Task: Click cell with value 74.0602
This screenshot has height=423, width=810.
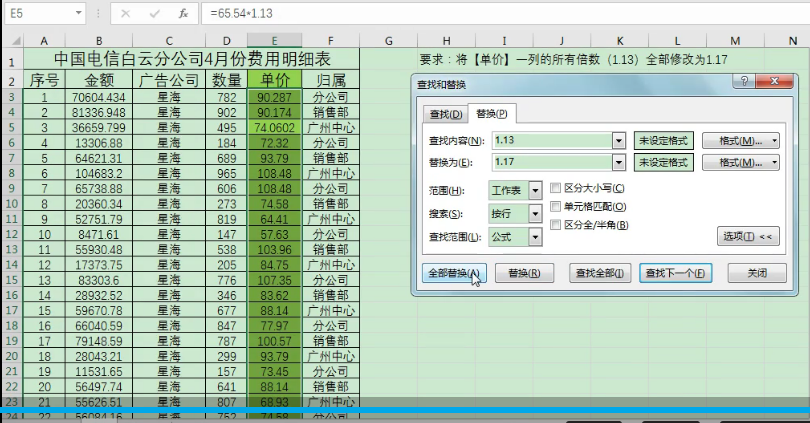Action: (x=274, y=128)
